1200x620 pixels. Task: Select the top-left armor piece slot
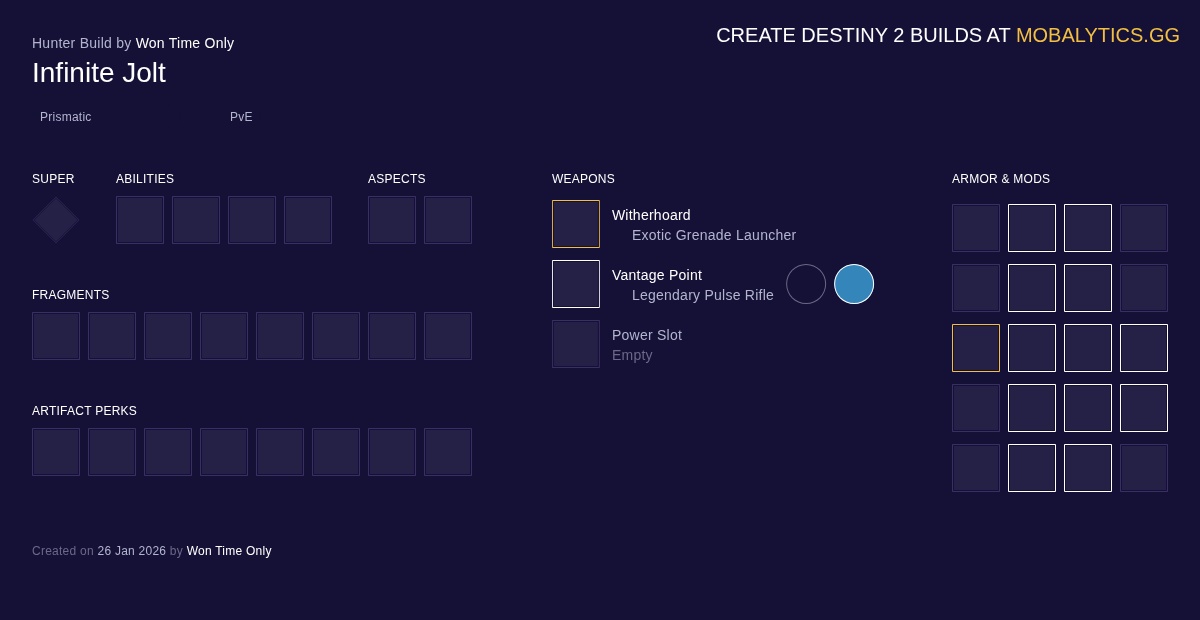pos(976,228)
